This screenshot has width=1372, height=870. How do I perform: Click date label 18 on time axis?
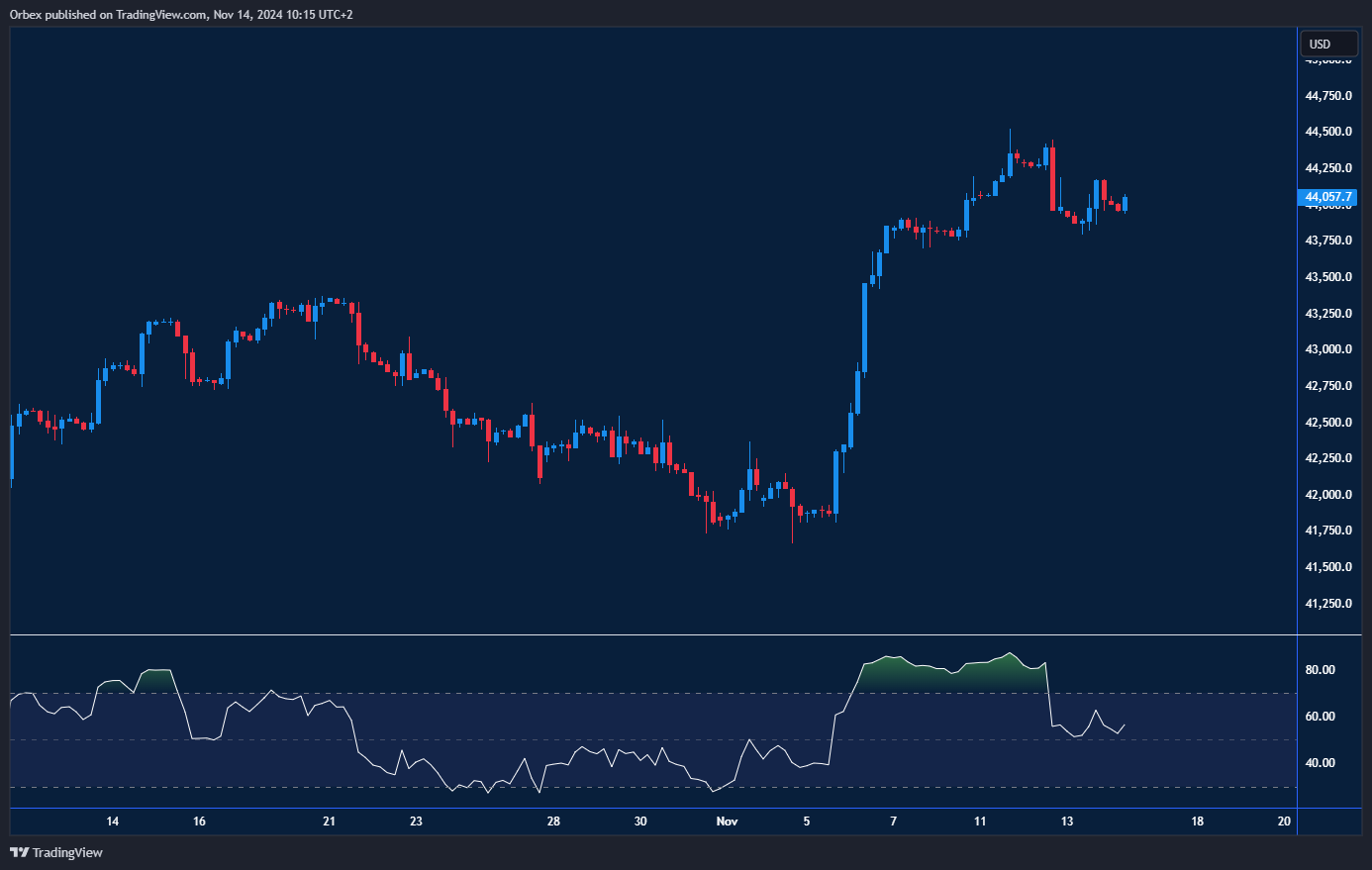(x=1198, y=822)
